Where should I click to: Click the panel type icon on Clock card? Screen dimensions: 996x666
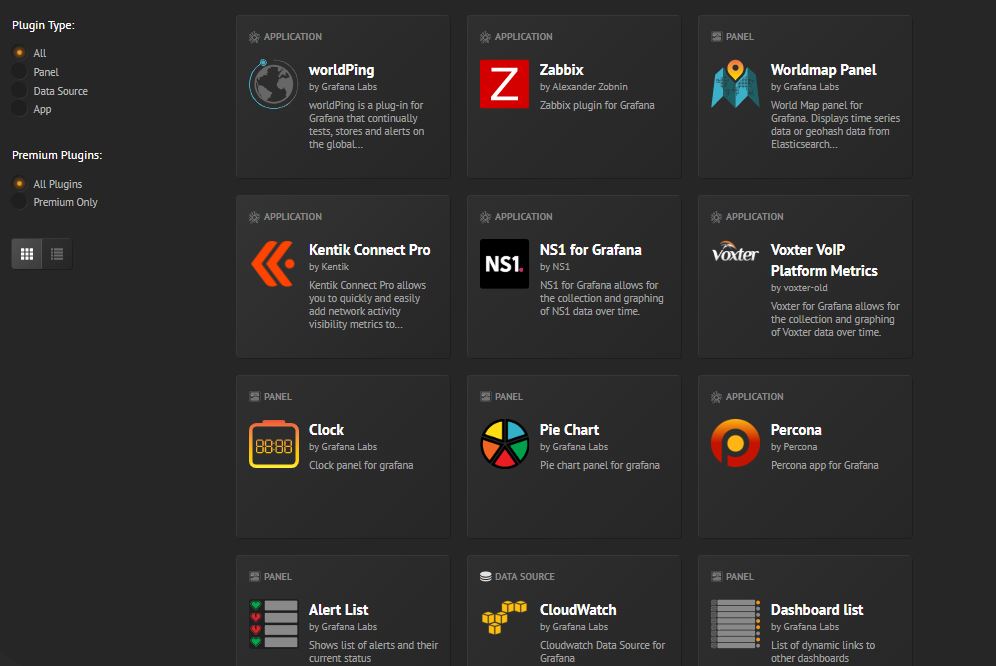click(x=254, y=397)
